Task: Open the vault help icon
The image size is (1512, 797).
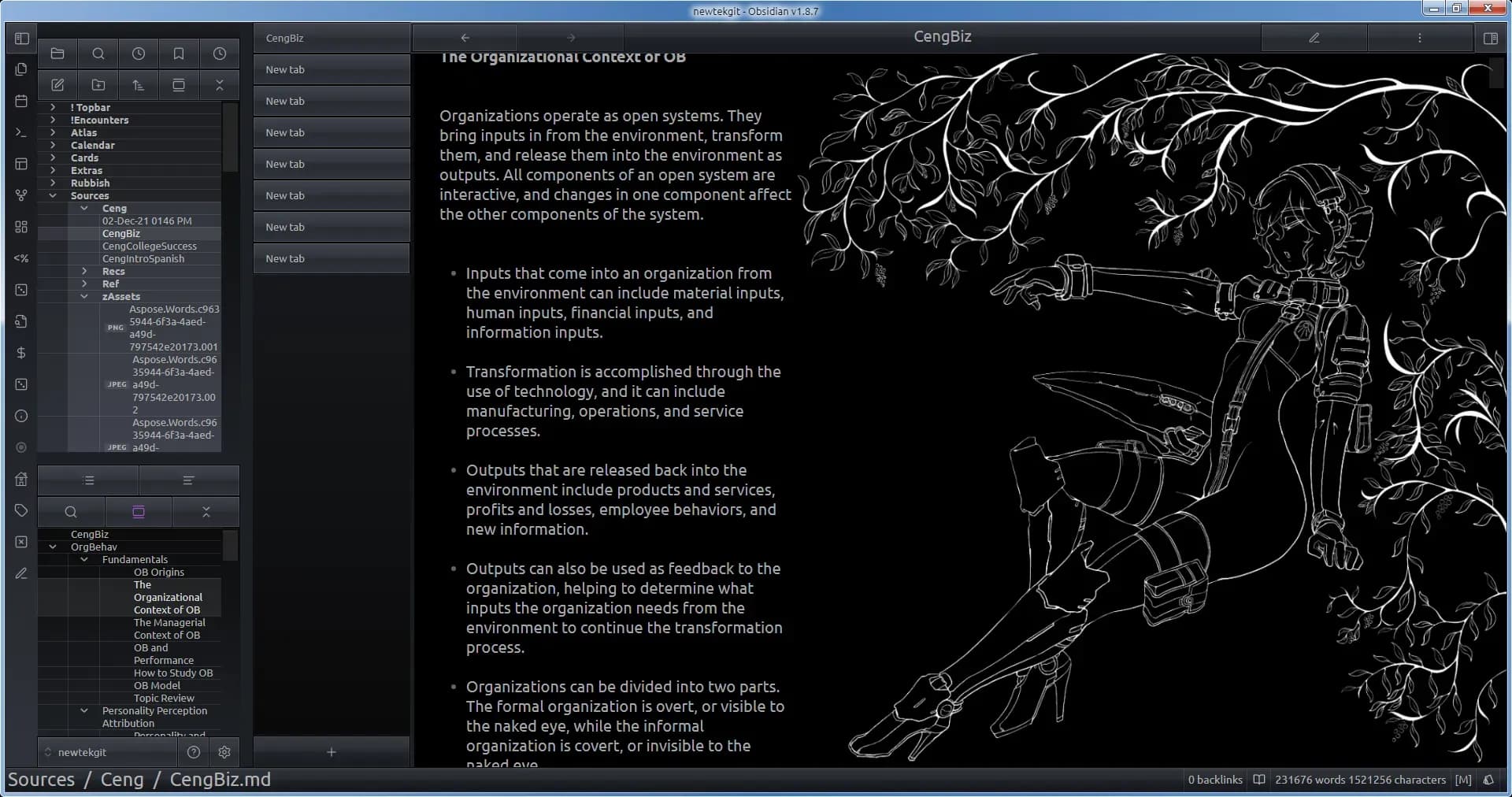Action: coord(194,752)
